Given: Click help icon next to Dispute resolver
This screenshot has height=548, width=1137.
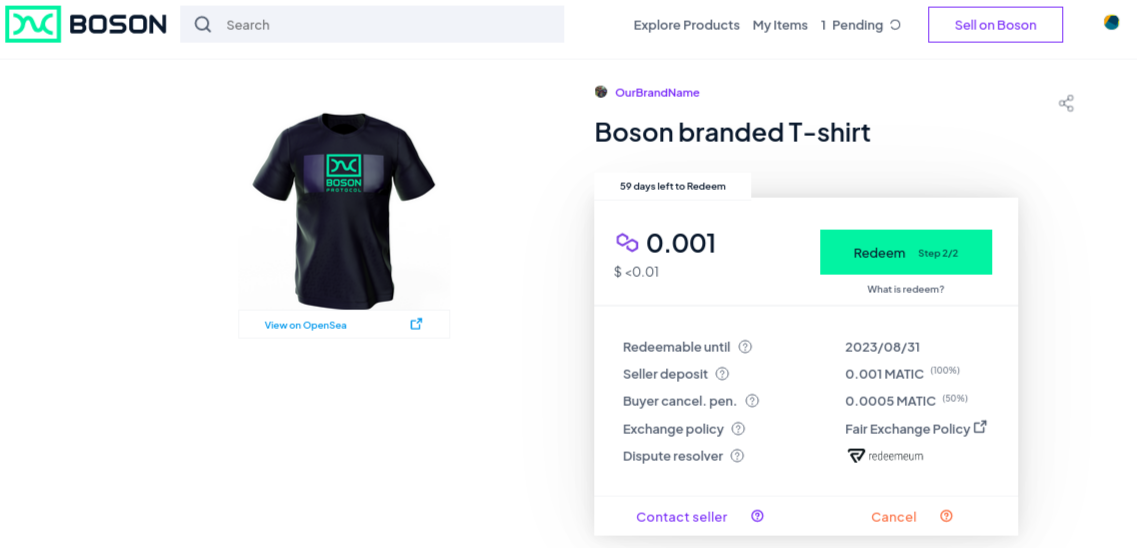Looking at the screenshot, I should [x=737, y=456].
